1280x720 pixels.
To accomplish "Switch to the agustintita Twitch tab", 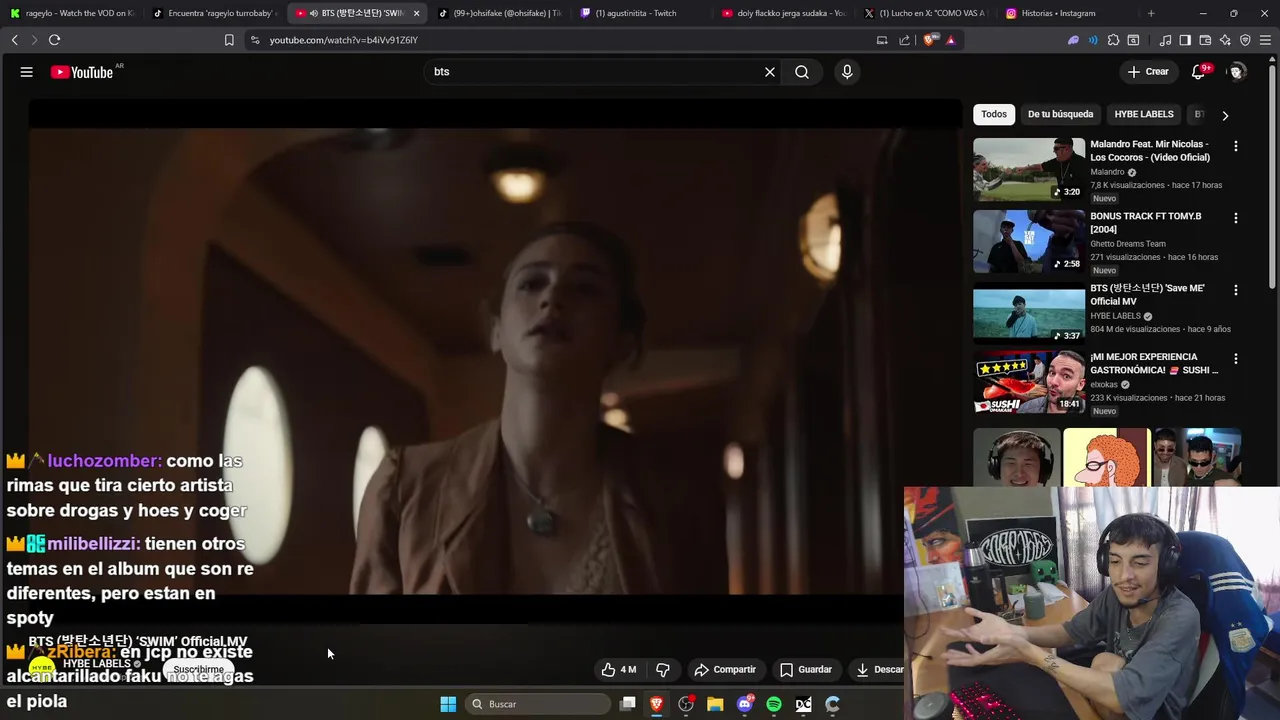I will tap(642, 13).
